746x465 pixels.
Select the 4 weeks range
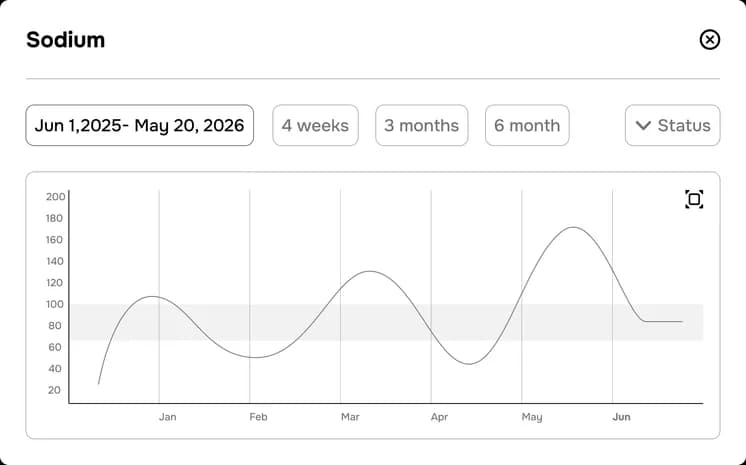click(315, 126)
